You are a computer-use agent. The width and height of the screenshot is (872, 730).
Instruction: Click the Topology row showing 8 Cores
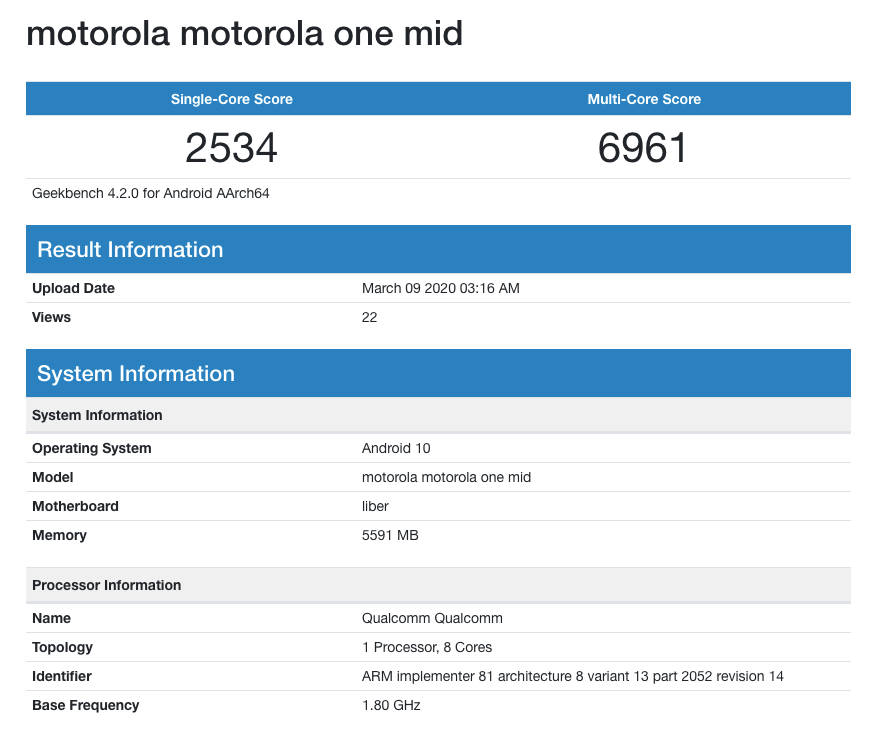pos(427,647)
